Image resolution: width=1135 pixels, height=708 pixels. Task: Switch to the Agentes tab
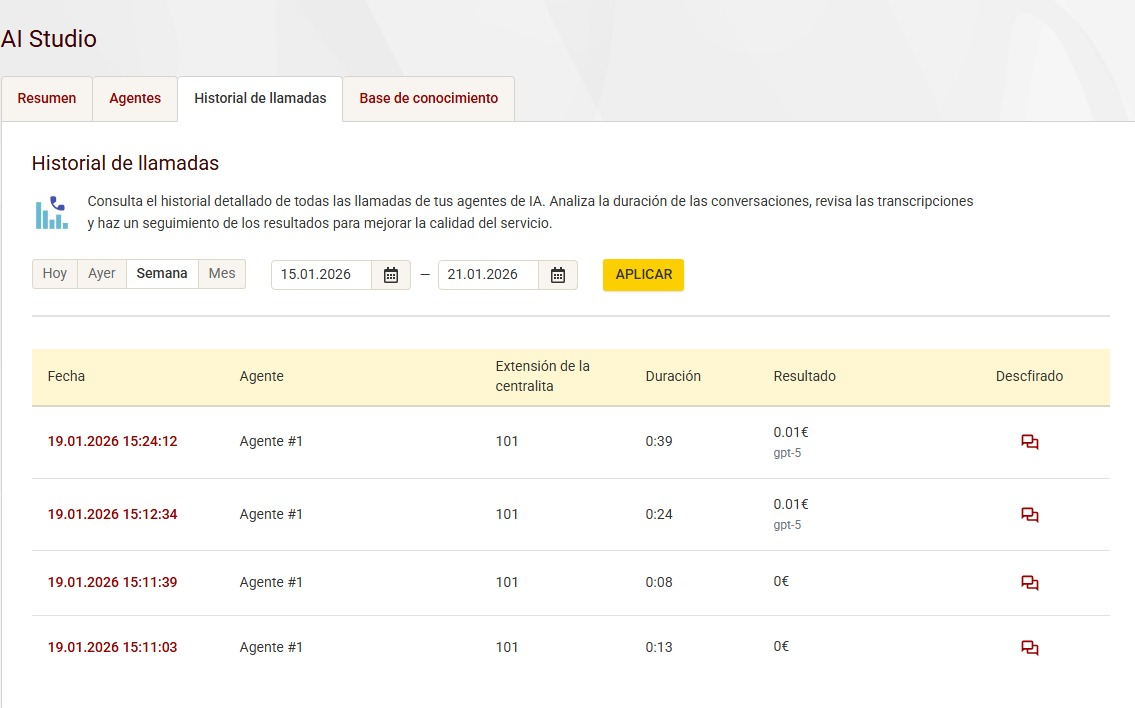[135, 99]
